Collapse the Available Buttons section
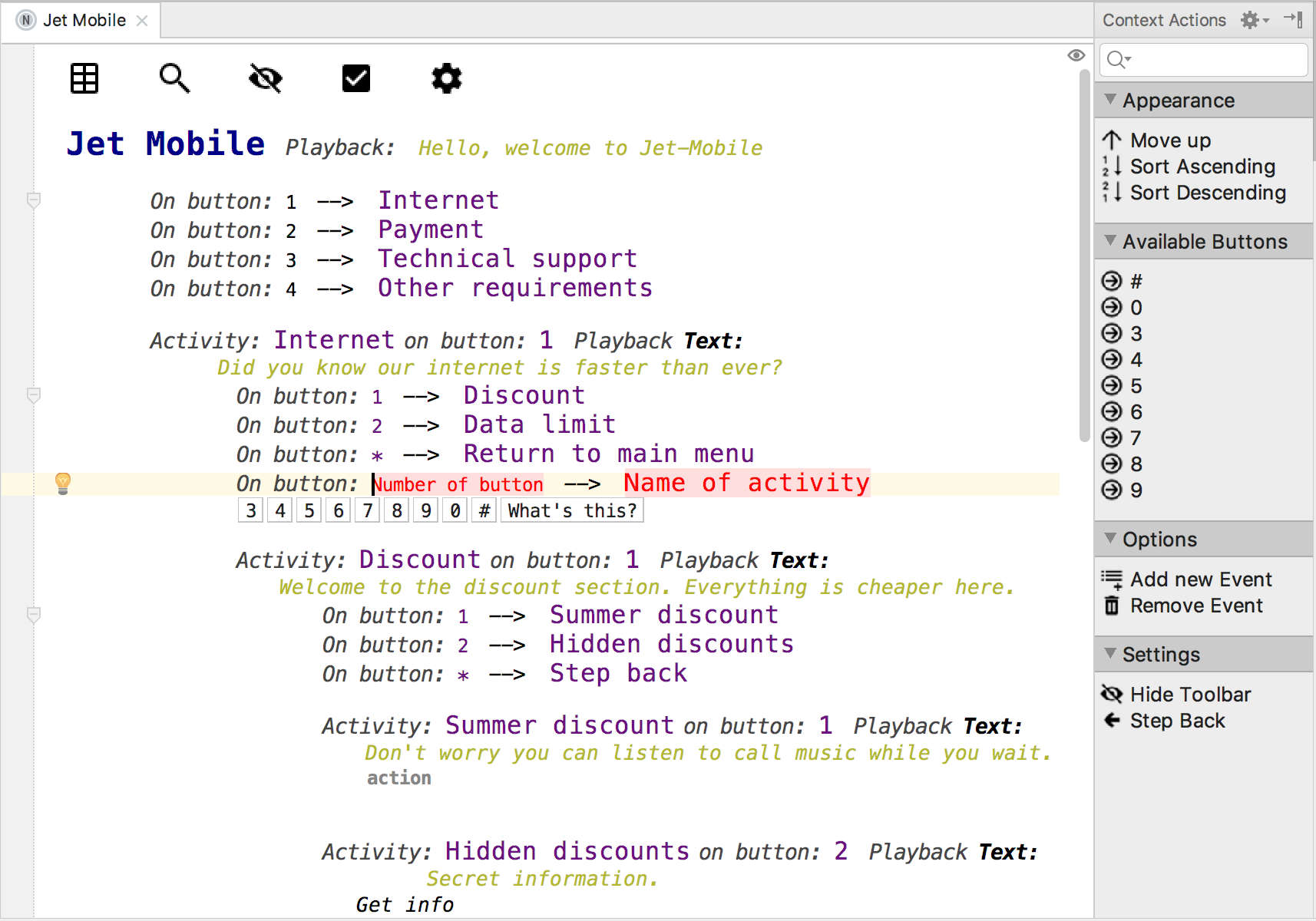Screen dimensions: 1316x921 1110,241
